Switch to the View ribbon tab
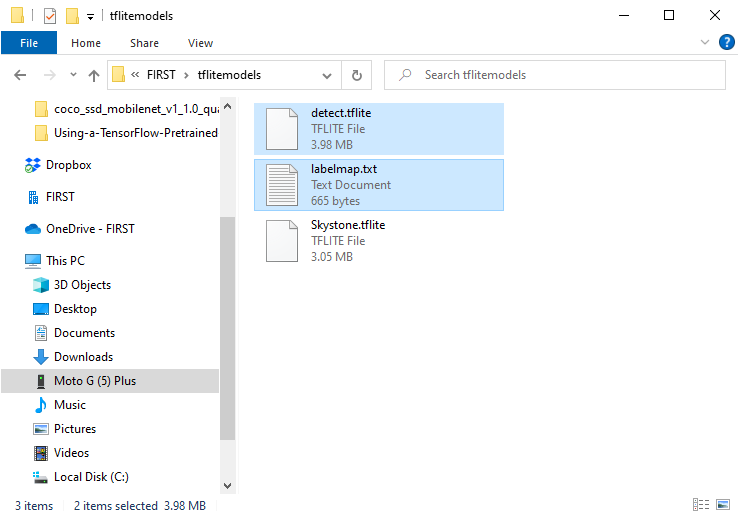This screenshot has width=739, height=518. [x=200, y=43]
